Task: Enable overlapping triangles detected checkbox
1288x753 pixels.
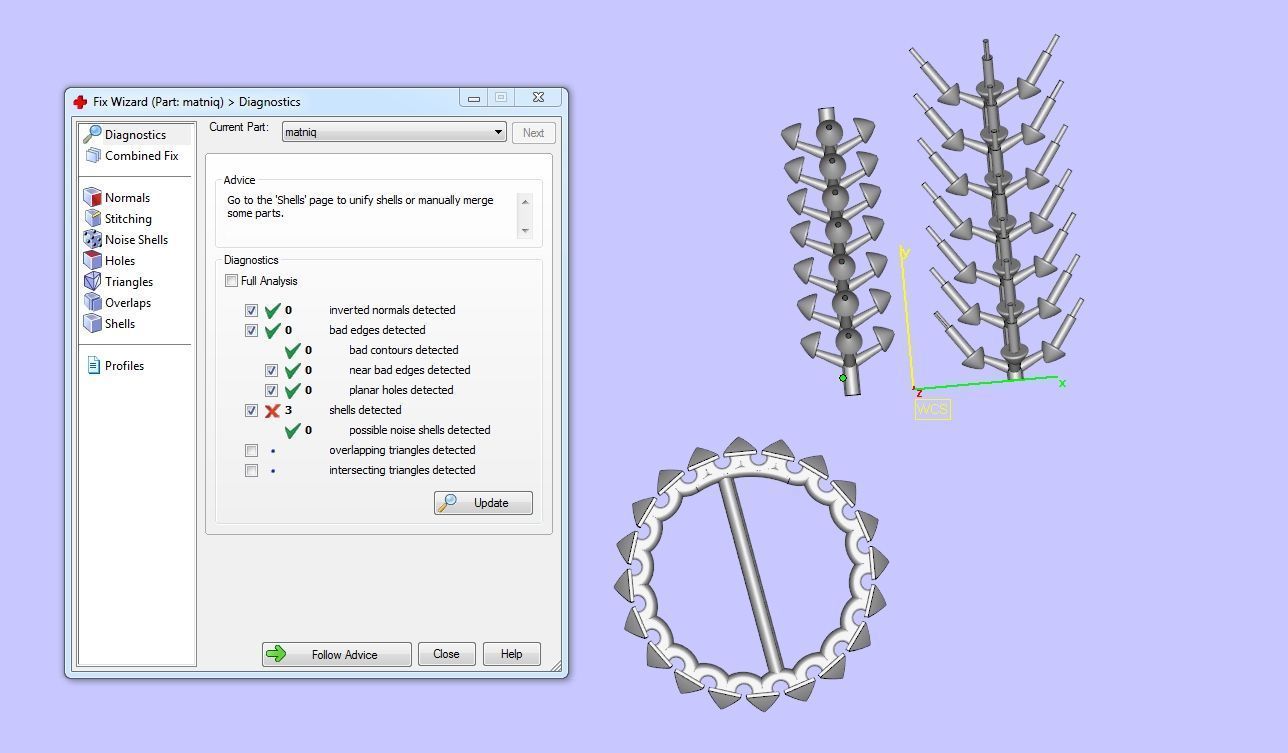Action: pyautogui.click(x=251, y=450)
